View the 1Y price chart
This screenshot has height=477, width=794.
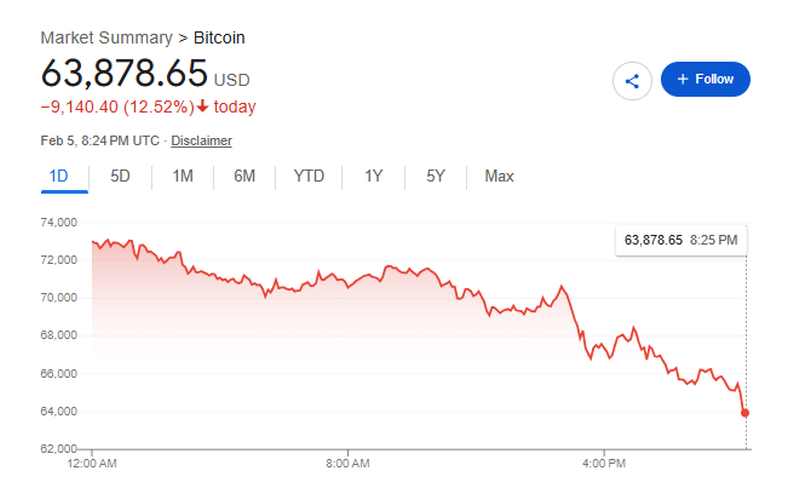373,177
